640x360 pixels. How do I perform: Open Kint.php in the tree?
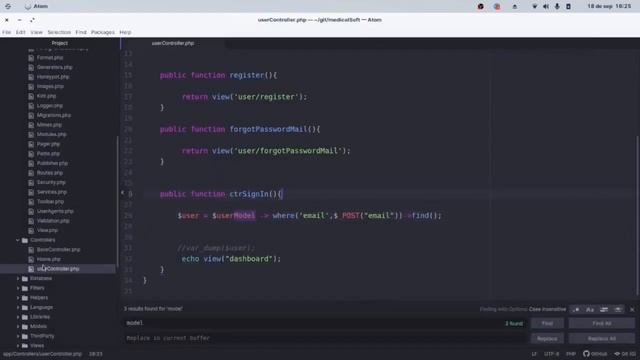pyautogui.click(x=46, y=96)
